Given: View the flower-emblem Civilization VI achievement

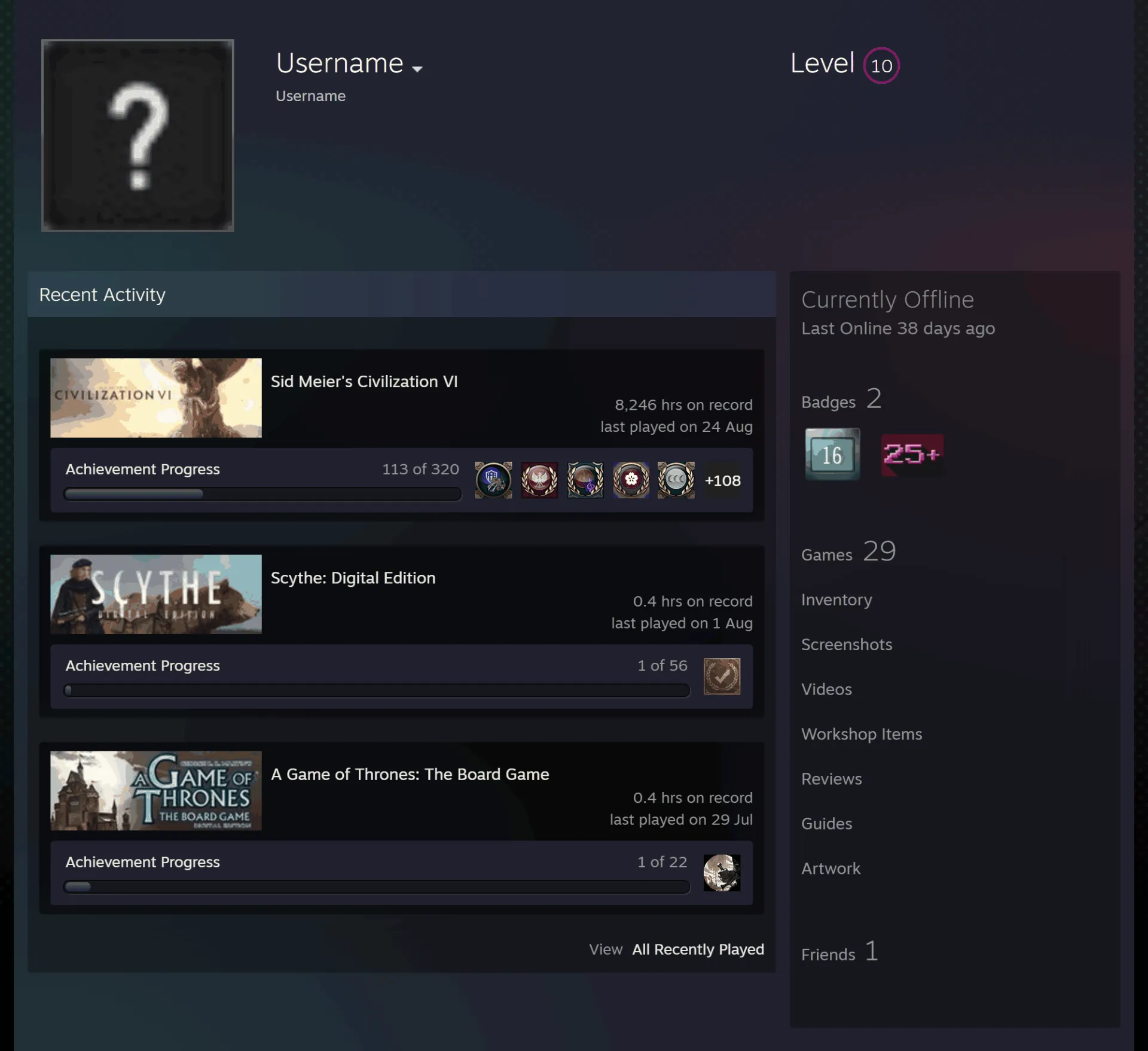Looking at the screenshot, I should 631,480.
